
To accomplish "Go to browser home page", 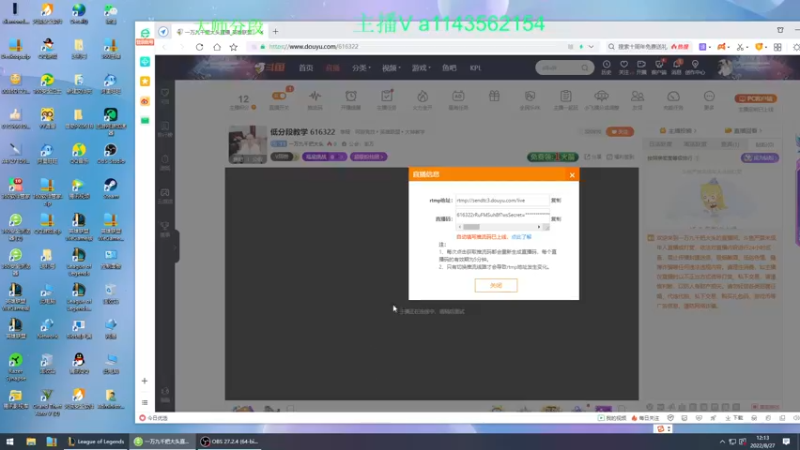I will [217, 47].
